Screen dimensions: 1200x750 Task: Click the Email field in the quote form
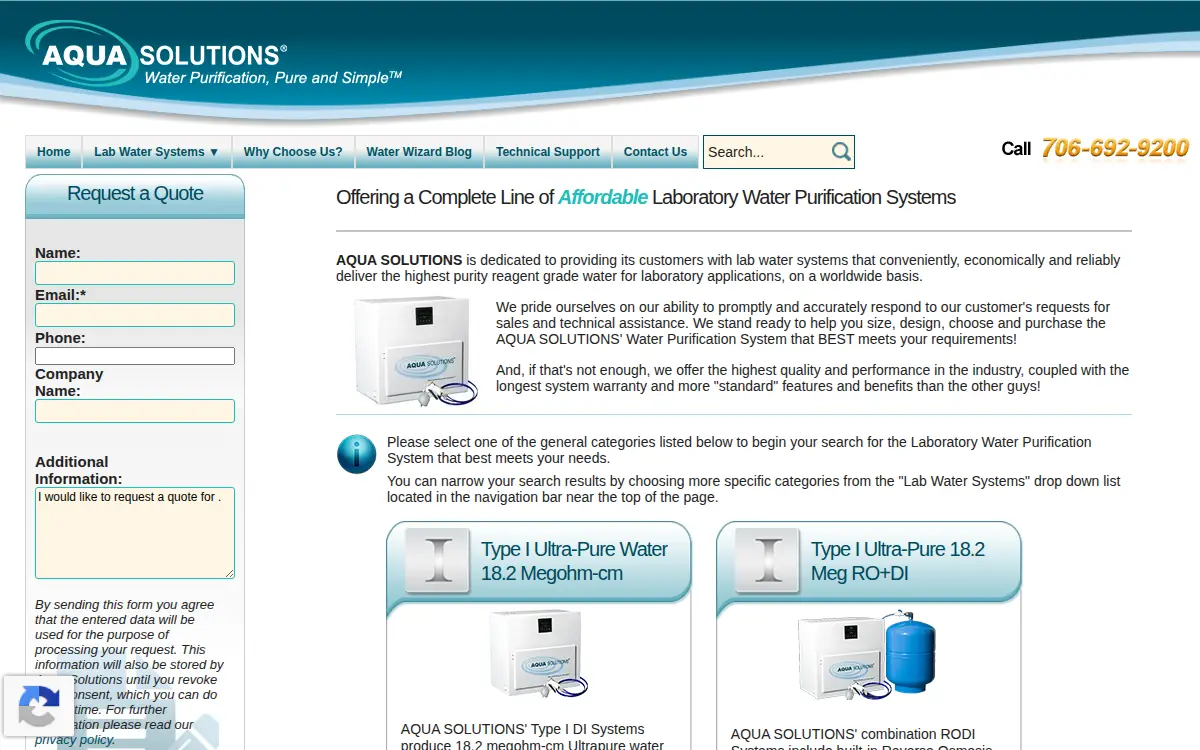135,315
